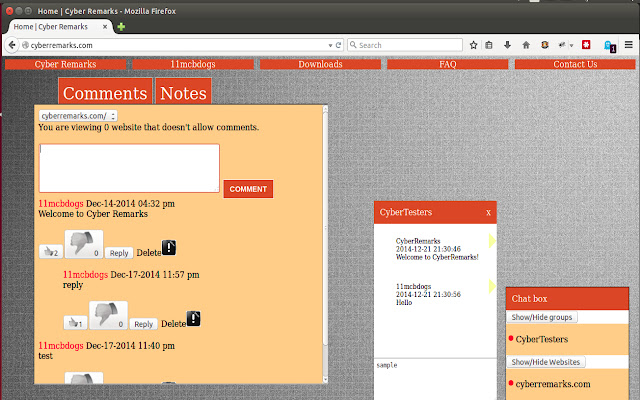
Task: Click the report exclamation icon on the welcome comment
Action: click(170, 247)
